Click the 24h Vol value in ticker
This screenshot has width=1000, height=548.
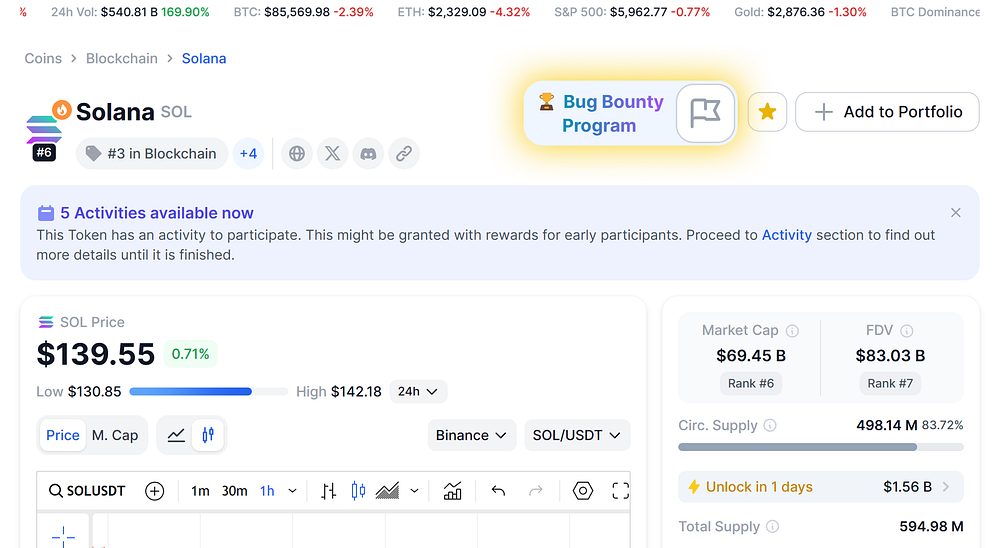[x=129, y=12]
